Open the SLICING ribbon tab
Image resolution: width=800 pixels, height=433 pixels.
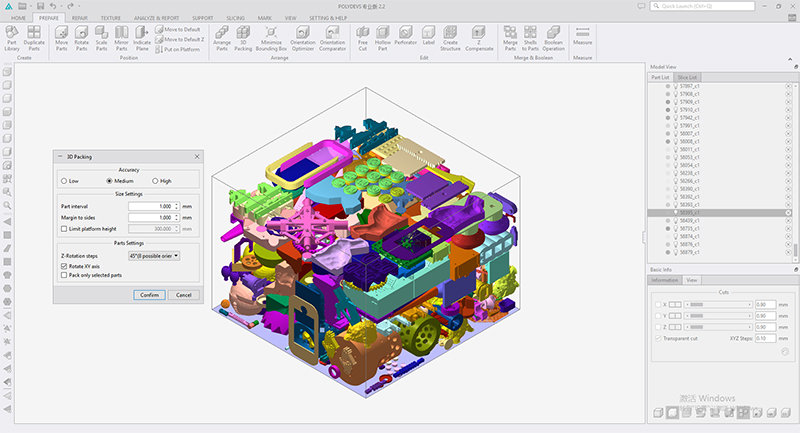tap(236, 18)
